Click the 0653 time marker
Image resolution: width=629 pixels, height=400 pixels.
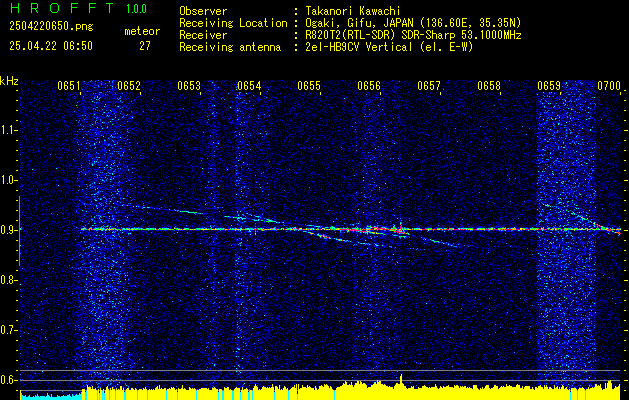click(x=189, y=86)
